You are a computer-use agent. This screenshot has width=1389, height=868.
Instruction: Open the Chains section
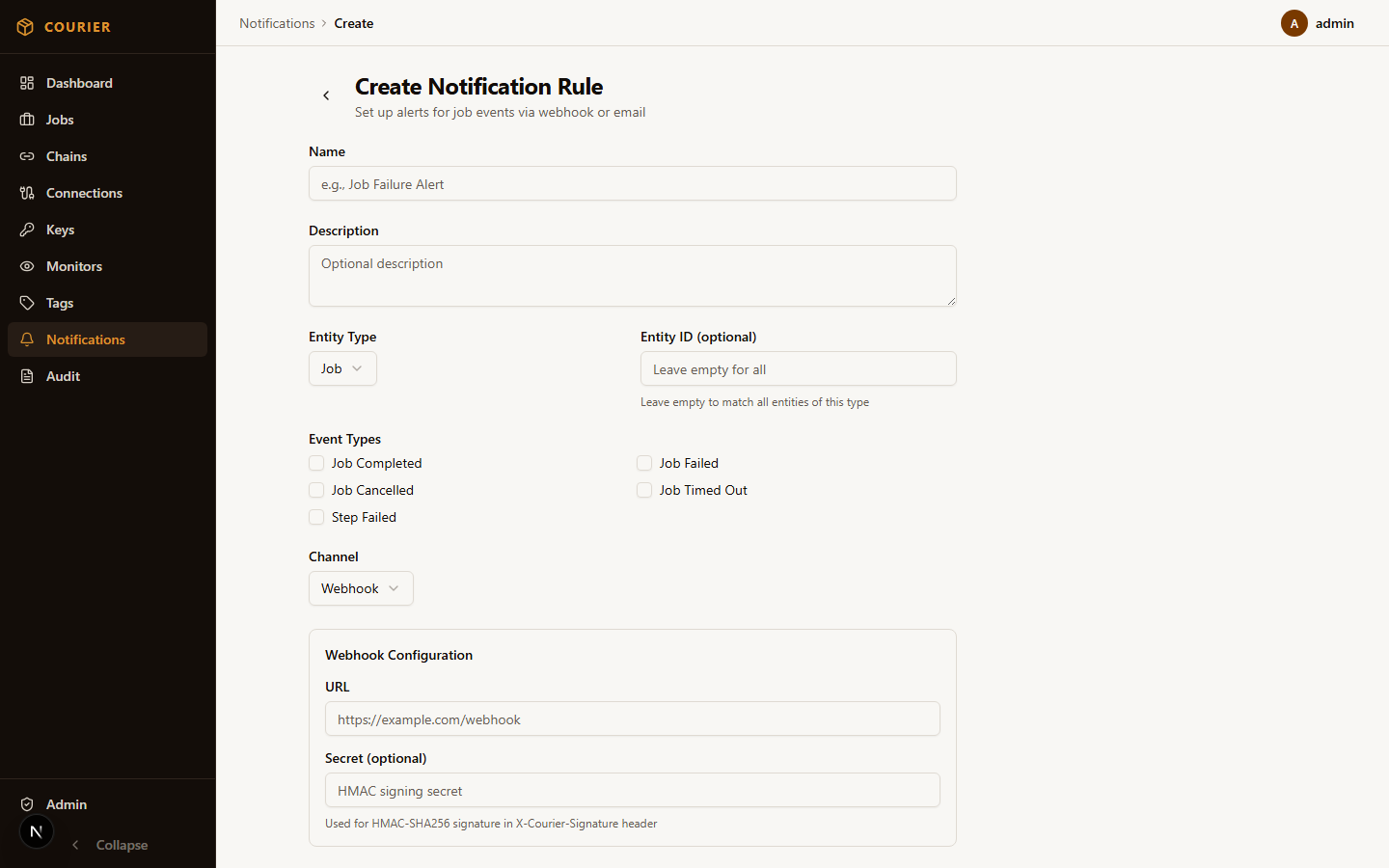click(x=66, y=156)
